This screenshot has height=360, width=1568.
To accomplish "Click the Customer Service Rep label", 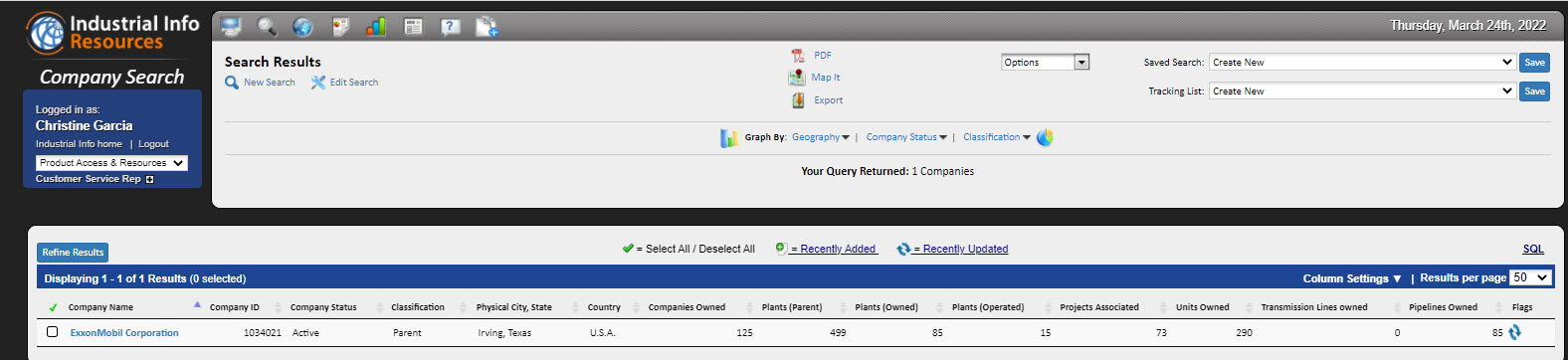I will [x=89, y=179].
